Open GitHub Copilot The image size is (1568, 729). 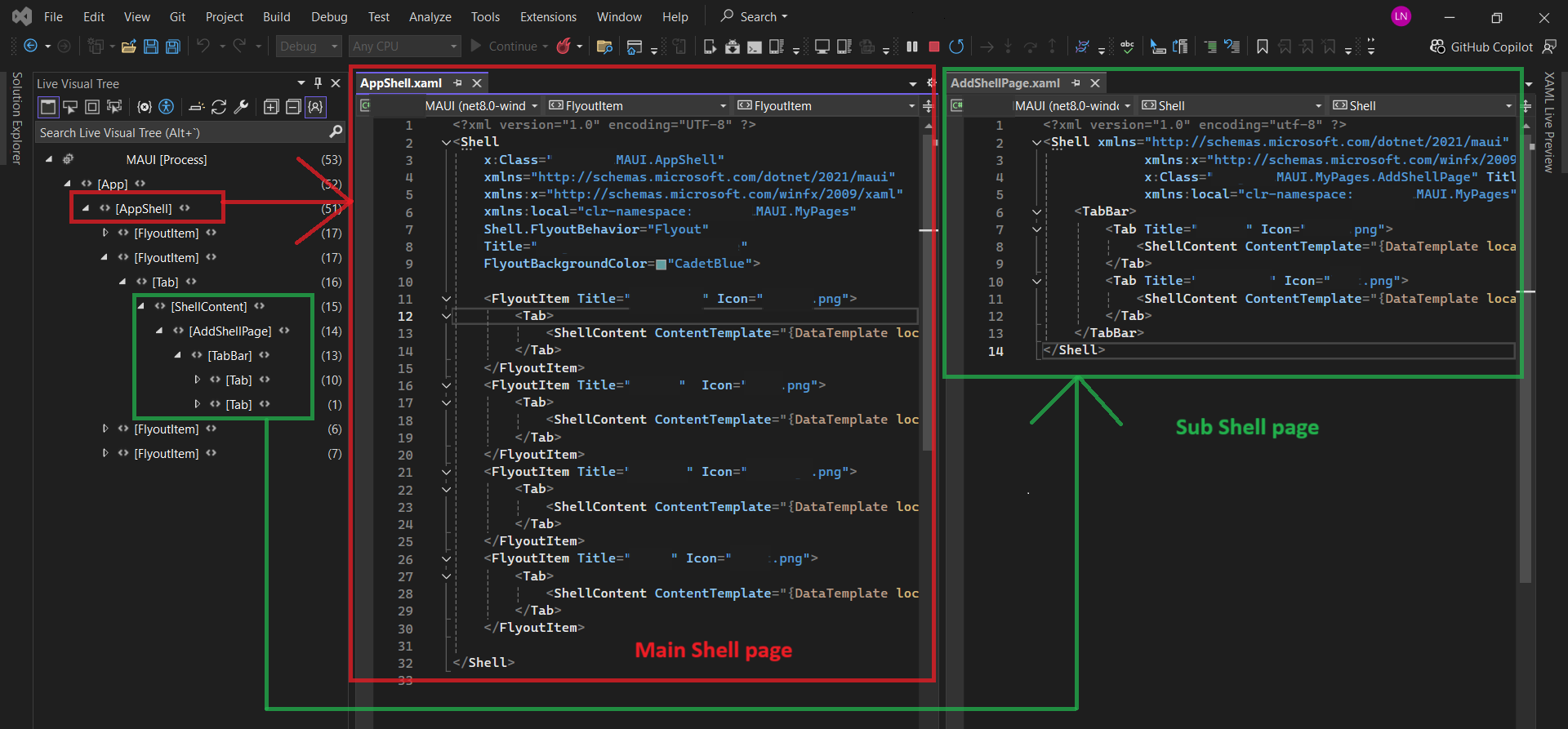point(1481,47)
